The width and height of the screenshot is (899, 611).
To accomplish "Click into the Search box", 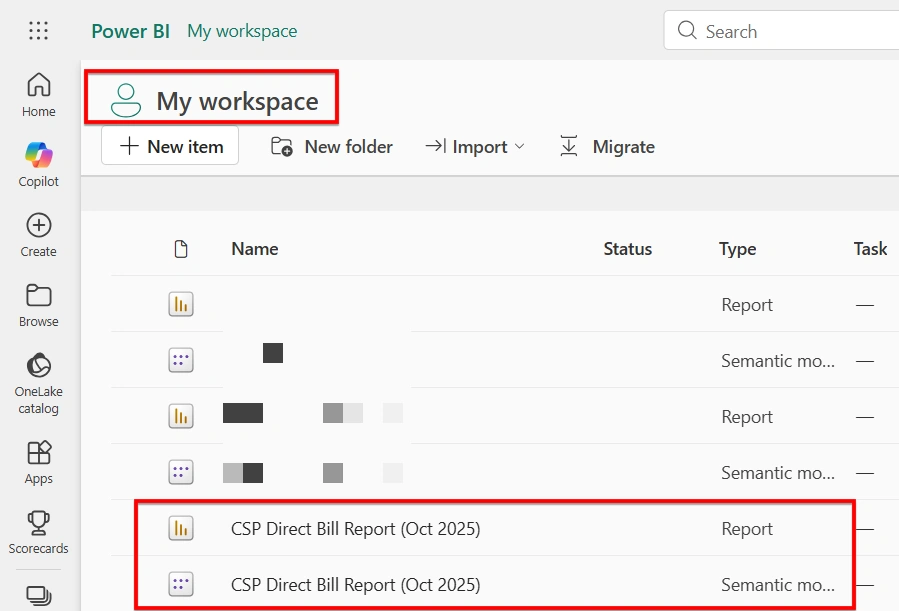I will (x=781, y=30).
